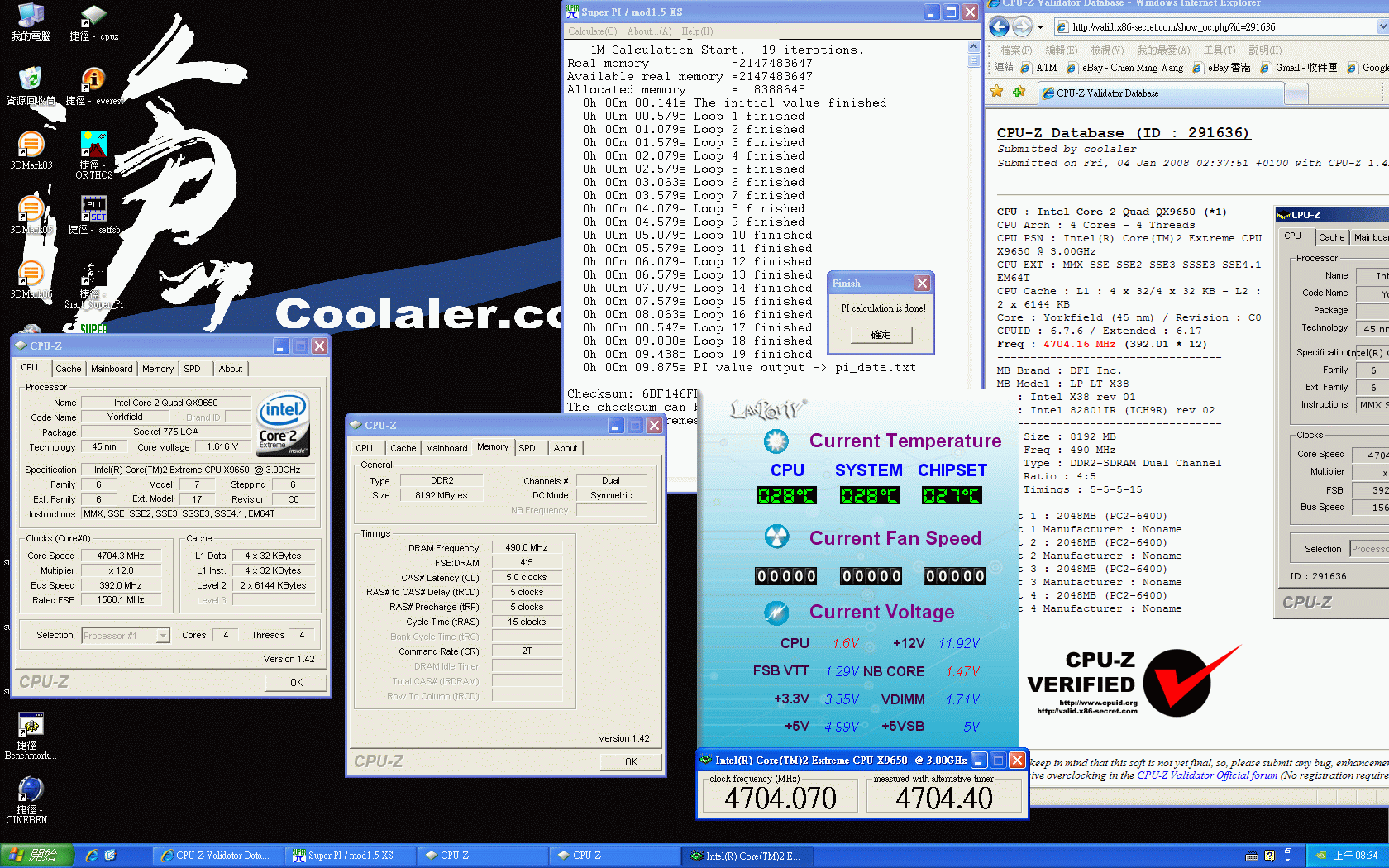
Task: Select the Start Super Pi desktop shortcut
Action: pos(93,285)
